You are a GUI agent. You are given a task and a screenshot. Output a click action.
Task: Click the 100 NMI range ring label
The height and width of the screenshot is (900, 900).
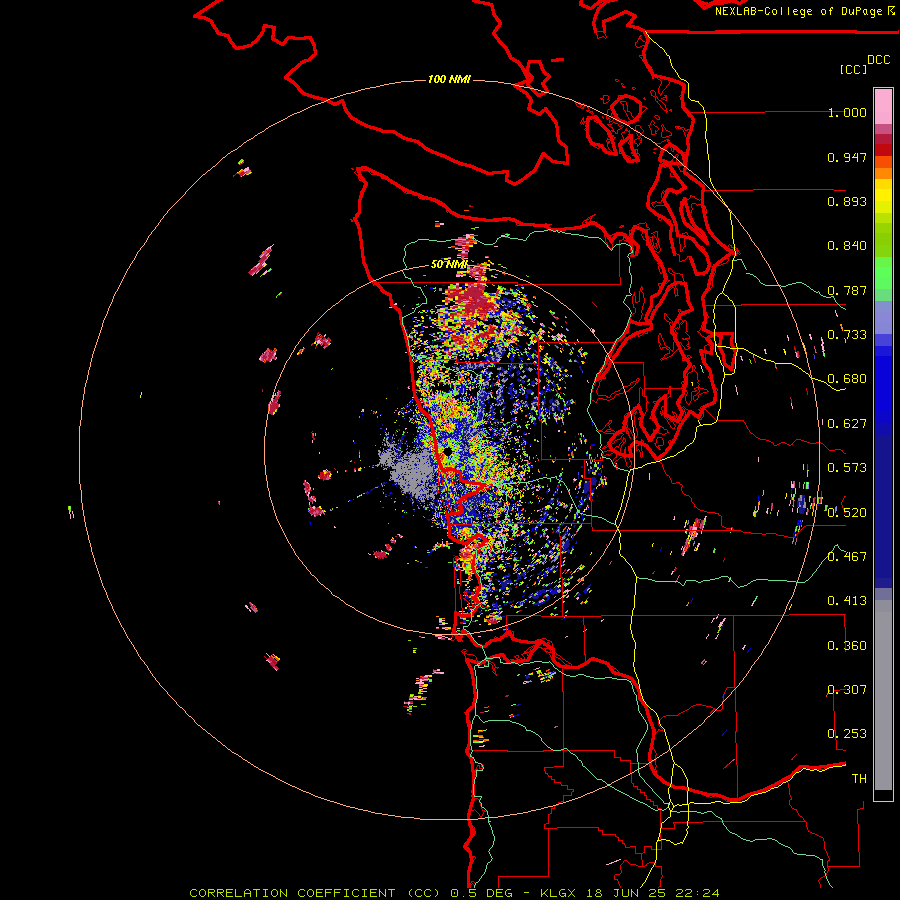(449, 79)
